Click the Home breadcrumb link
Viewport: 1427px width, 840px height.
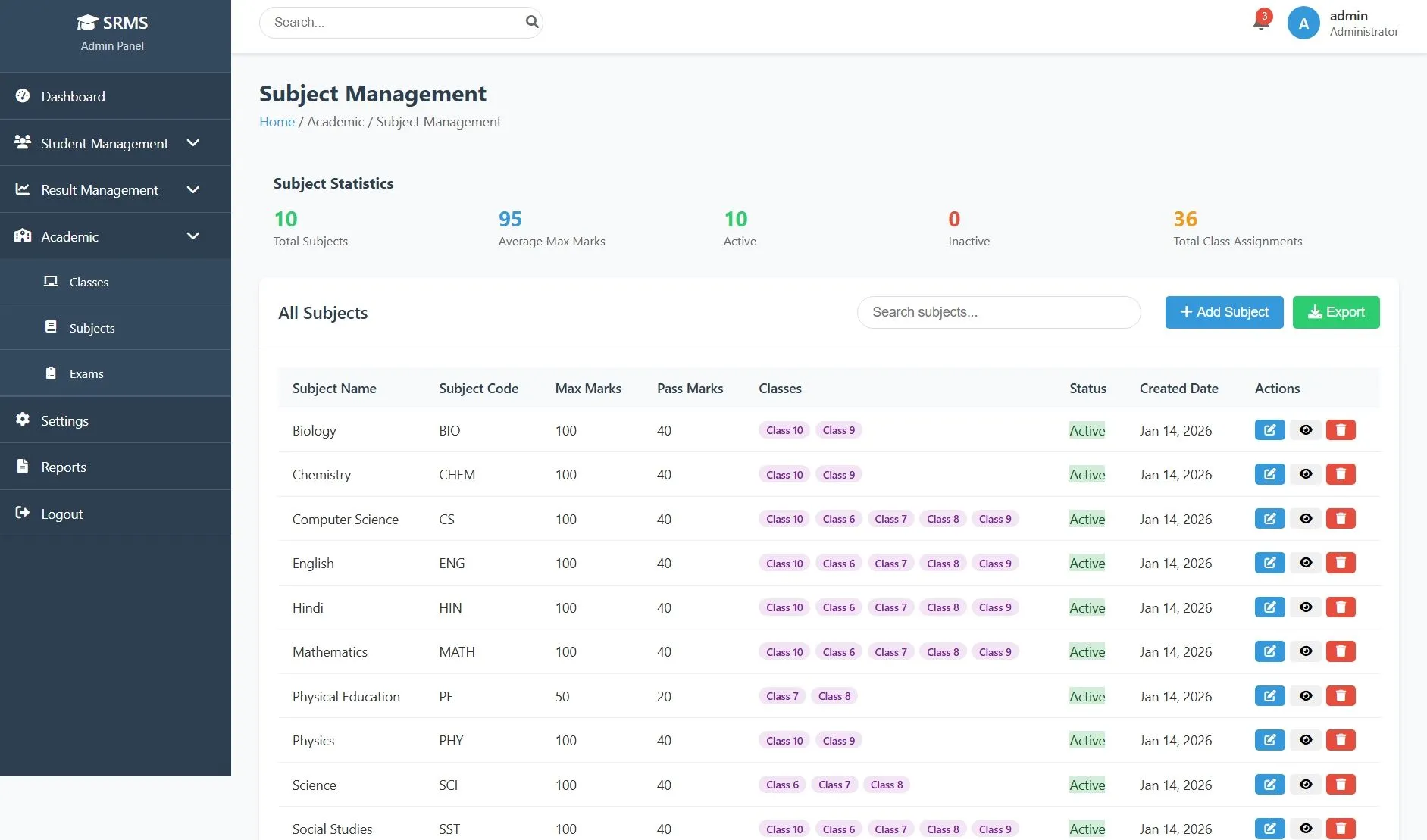[276, 121]
